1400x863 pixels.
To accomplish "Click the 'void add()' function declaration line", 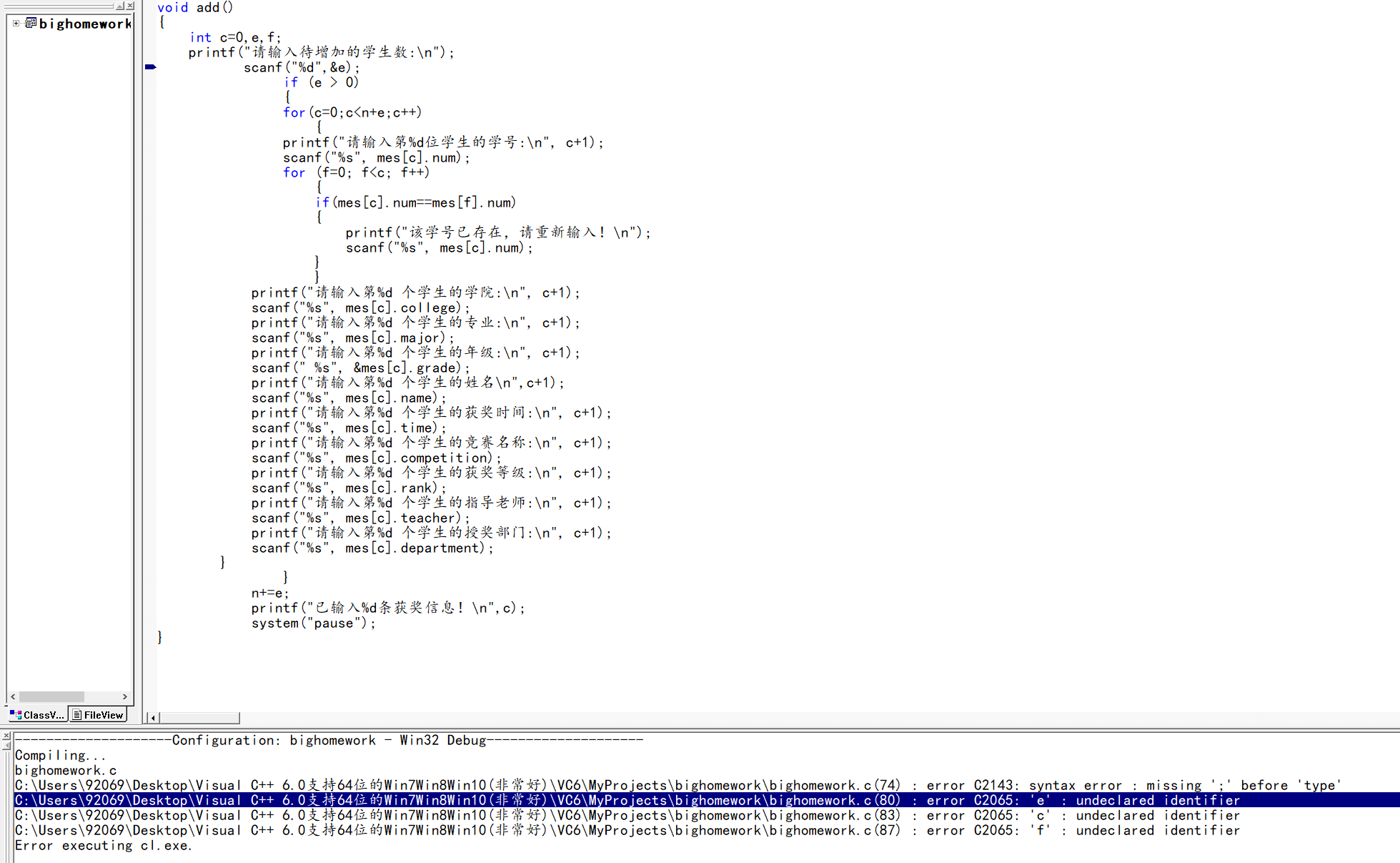I will coord(195,7).
